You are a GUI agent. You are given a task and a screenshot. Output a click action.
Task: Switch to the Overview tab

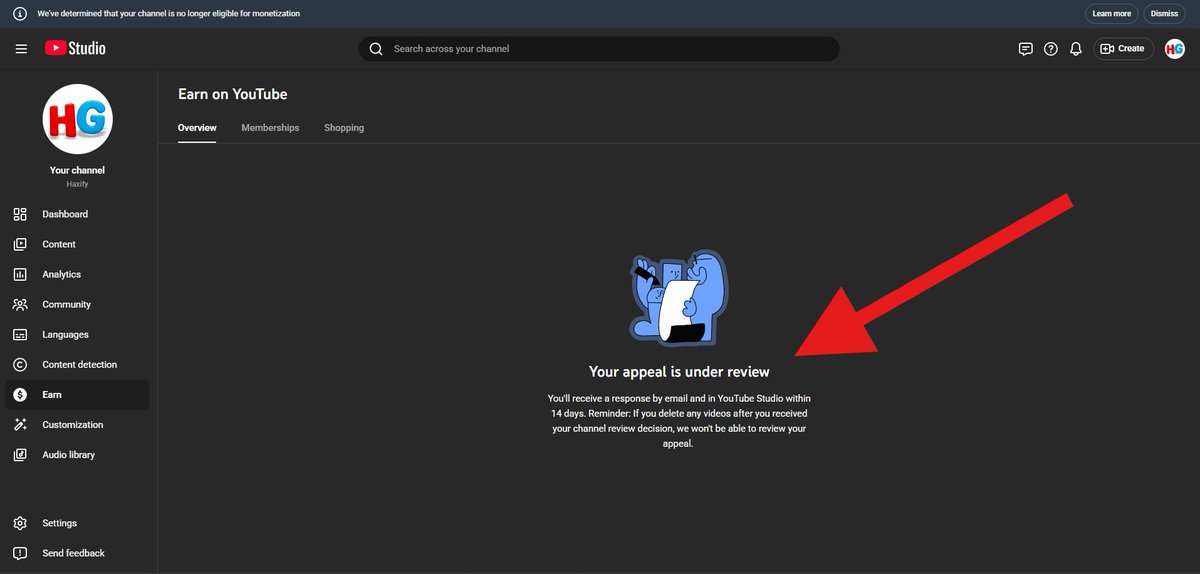point(197,128)
